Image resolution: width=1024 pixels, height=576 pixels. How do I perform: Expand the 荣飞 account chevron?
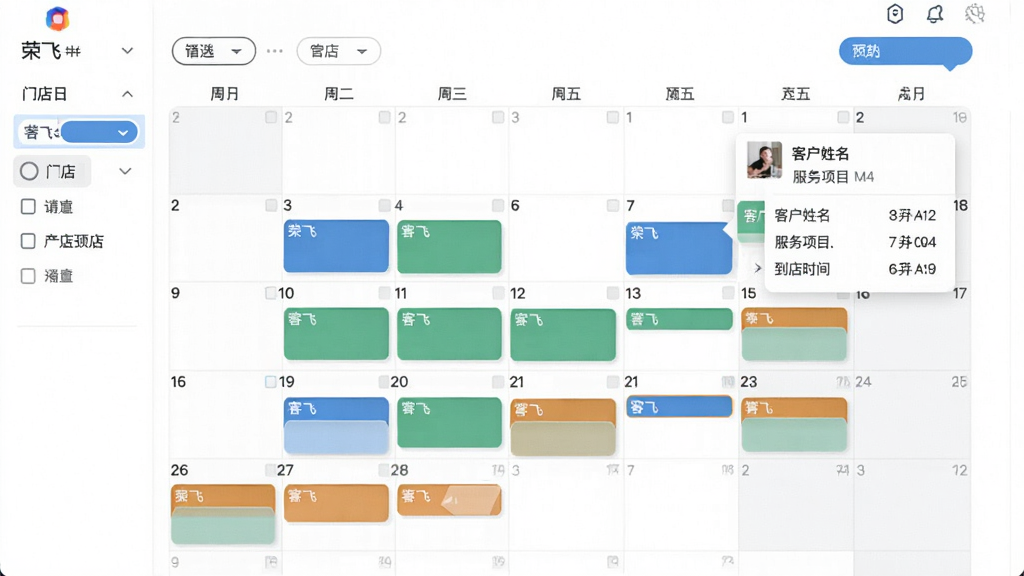coord(127,50)
